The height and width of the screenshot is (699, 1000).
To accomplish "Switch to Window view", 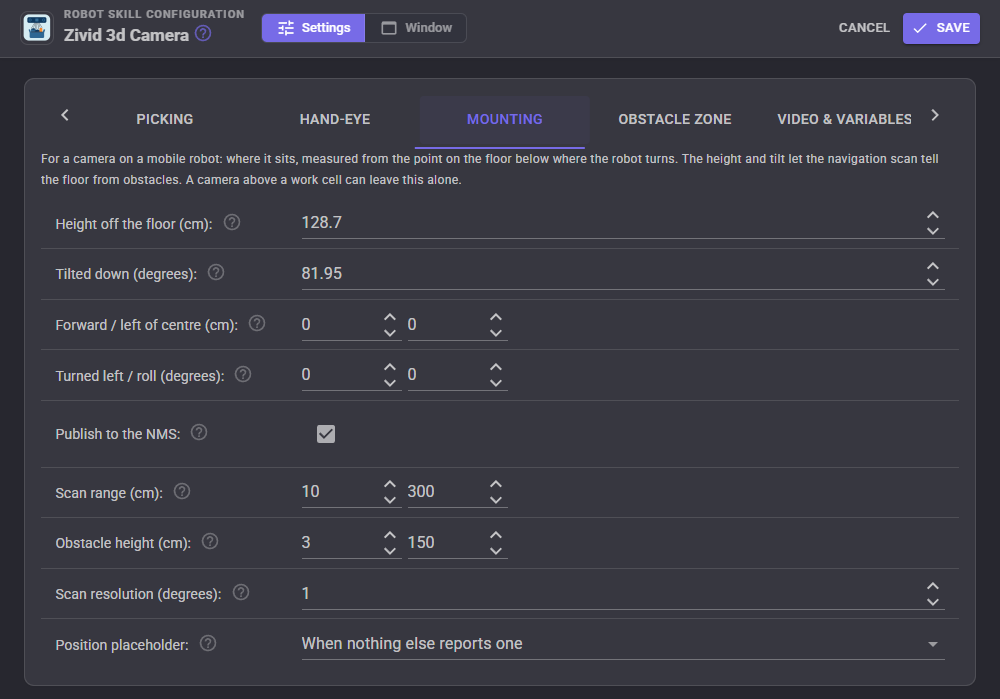I will coord(416,28).
